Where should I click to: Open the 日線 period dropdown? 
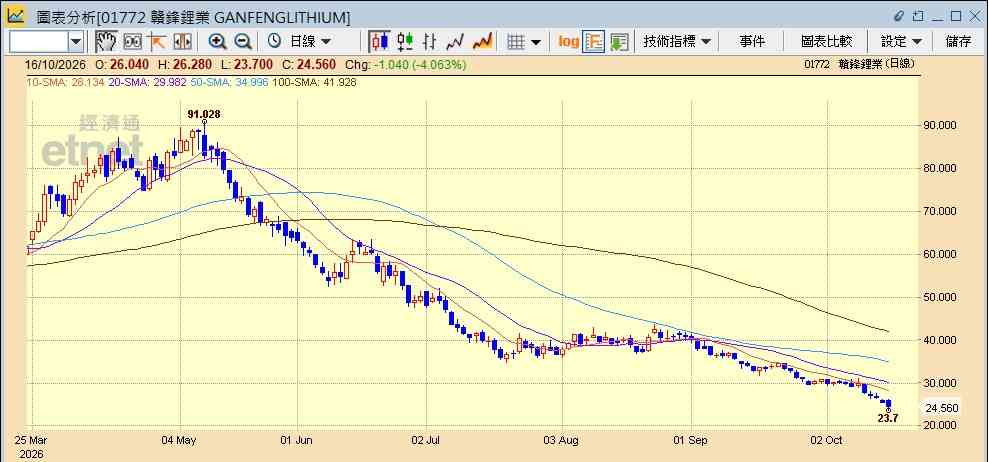tap(310, 42)
